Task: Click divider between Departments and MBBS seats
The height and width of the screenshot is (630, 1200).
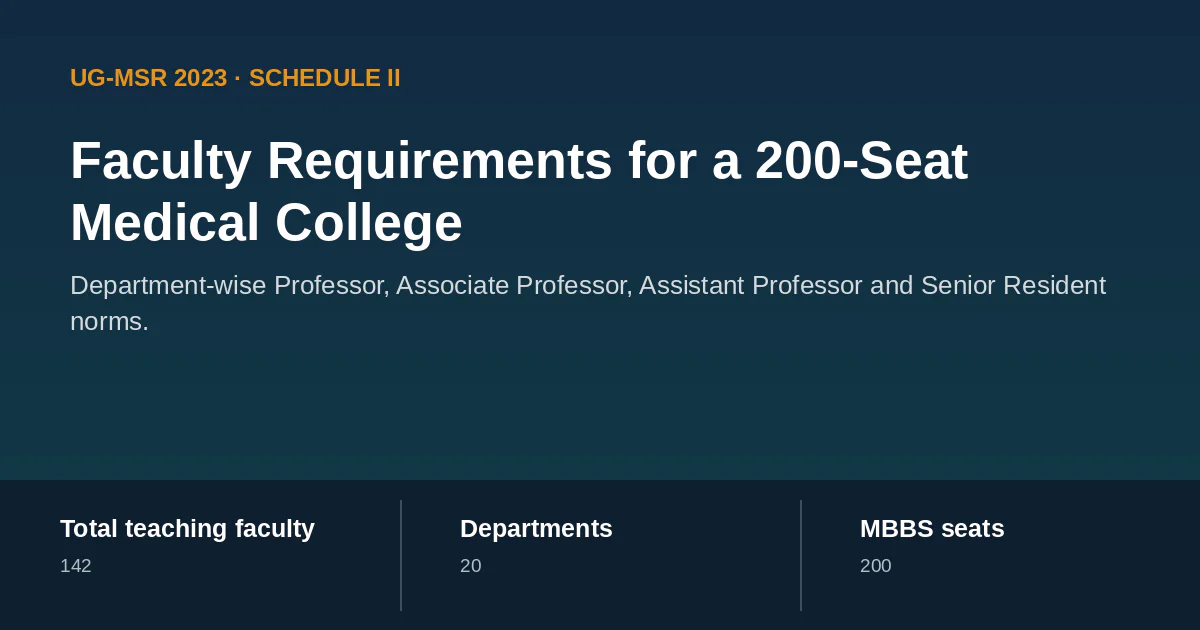Action: [x=801, y=555]
